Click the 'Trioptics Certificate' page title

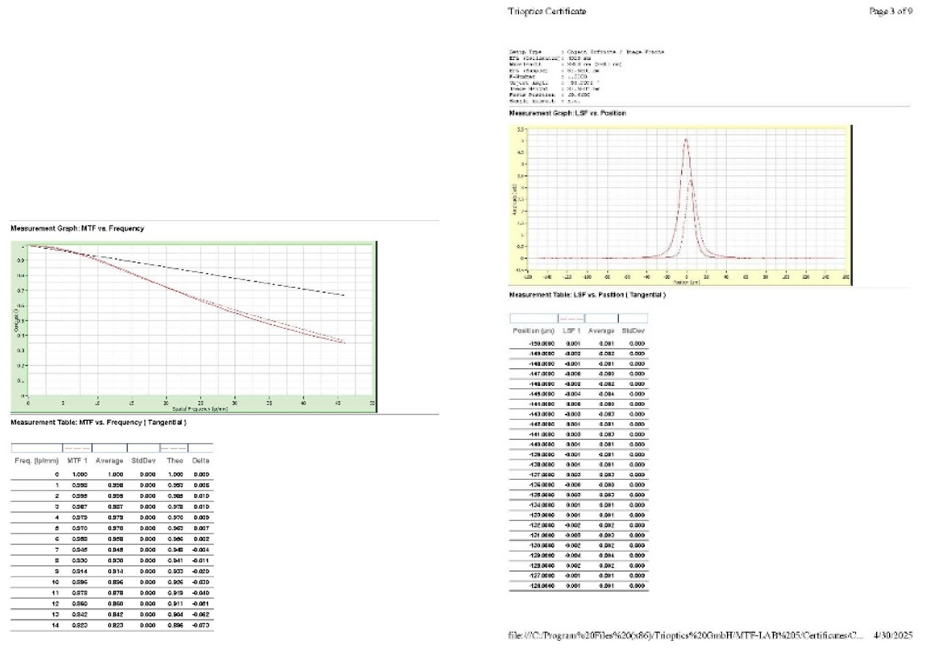[x=547, y=11]
